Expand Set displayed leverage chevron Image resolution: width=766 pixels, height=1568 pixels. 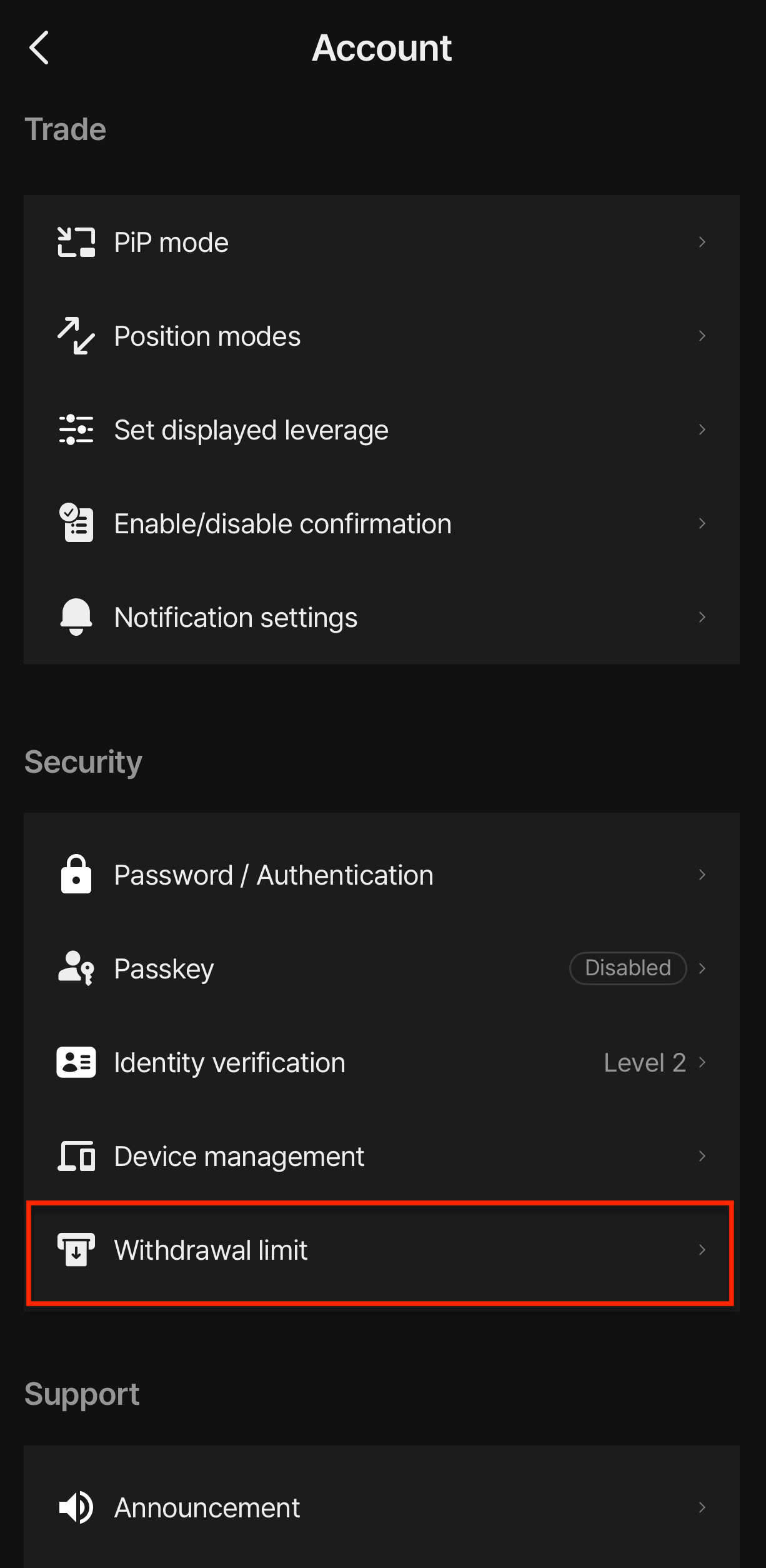pyautogui.click(x=702, y=430)
